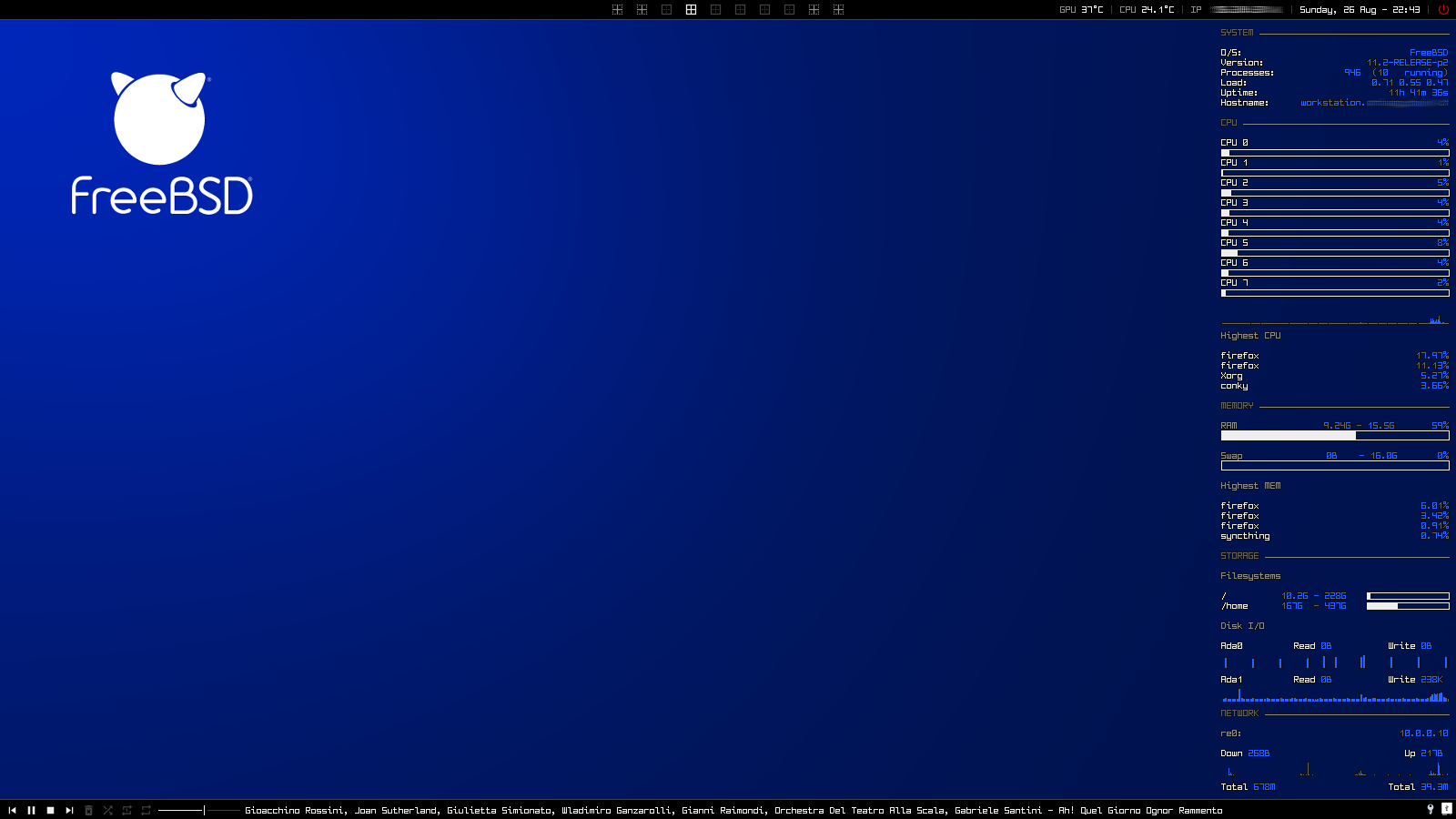Switch to the second workspace icon

[642, 9]
